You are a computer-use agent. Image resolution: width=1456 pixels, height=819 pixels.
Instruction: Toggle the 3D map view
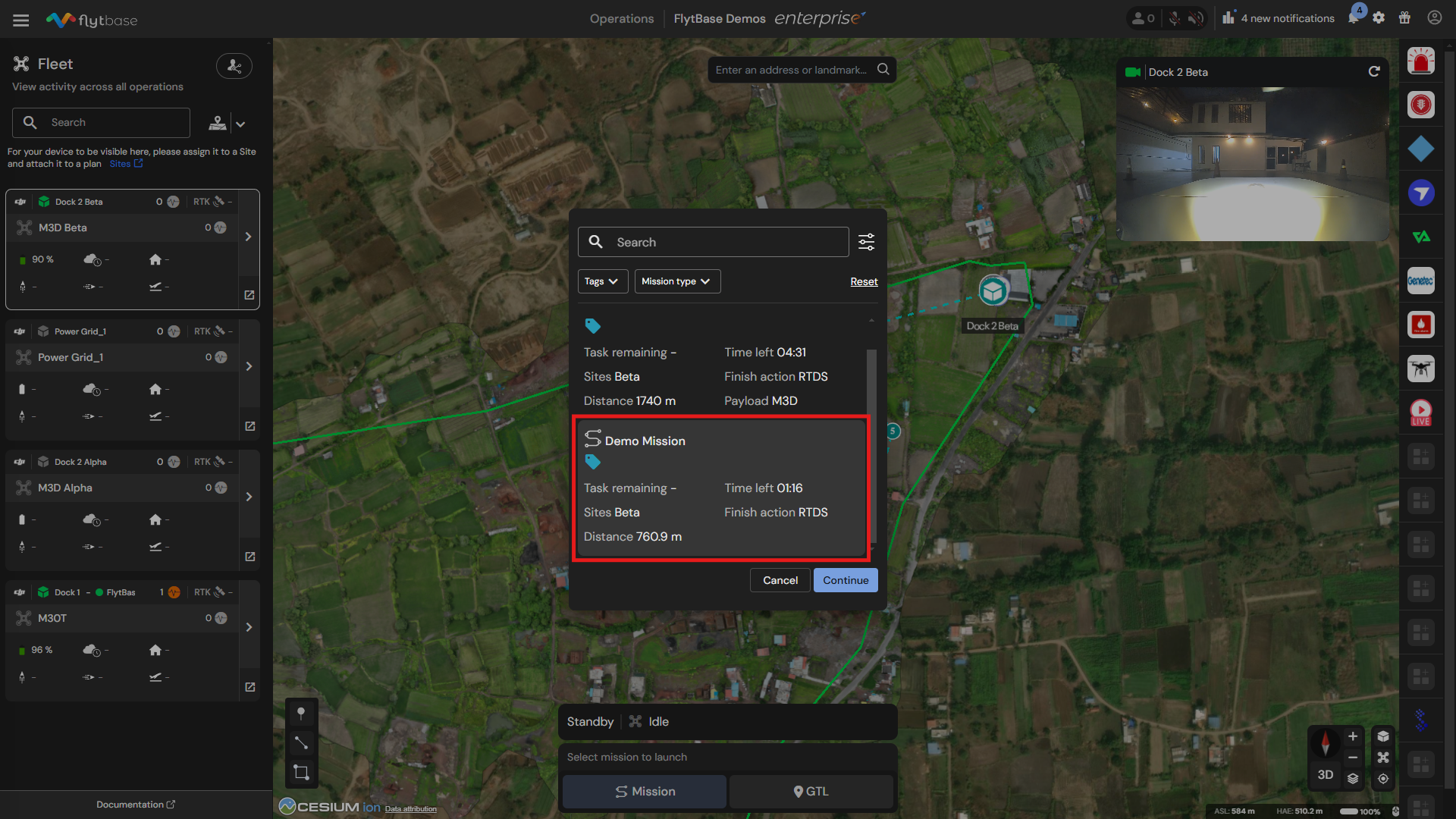pos(1325,775)
